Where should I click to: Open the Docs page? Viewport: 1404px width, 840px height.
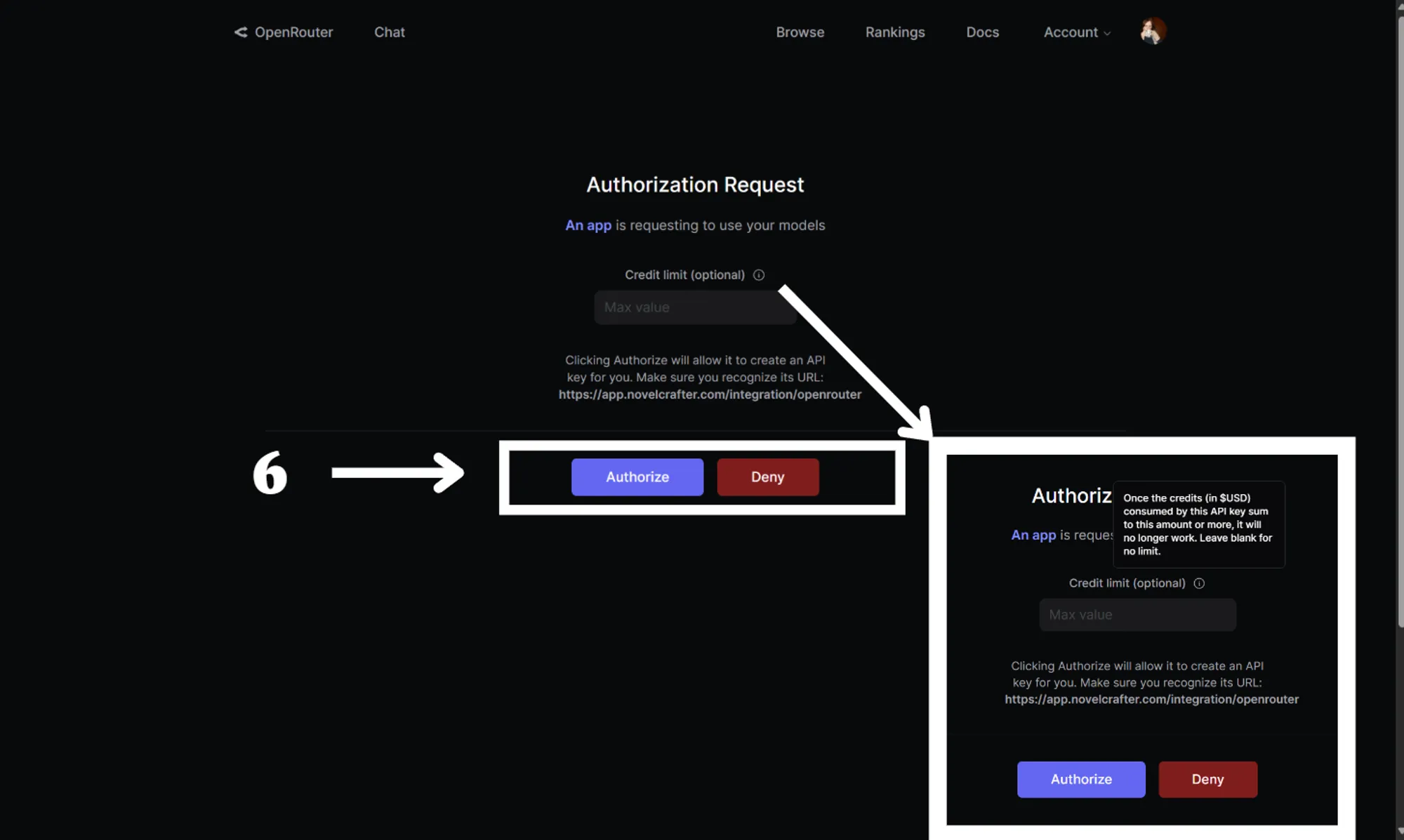982,32
